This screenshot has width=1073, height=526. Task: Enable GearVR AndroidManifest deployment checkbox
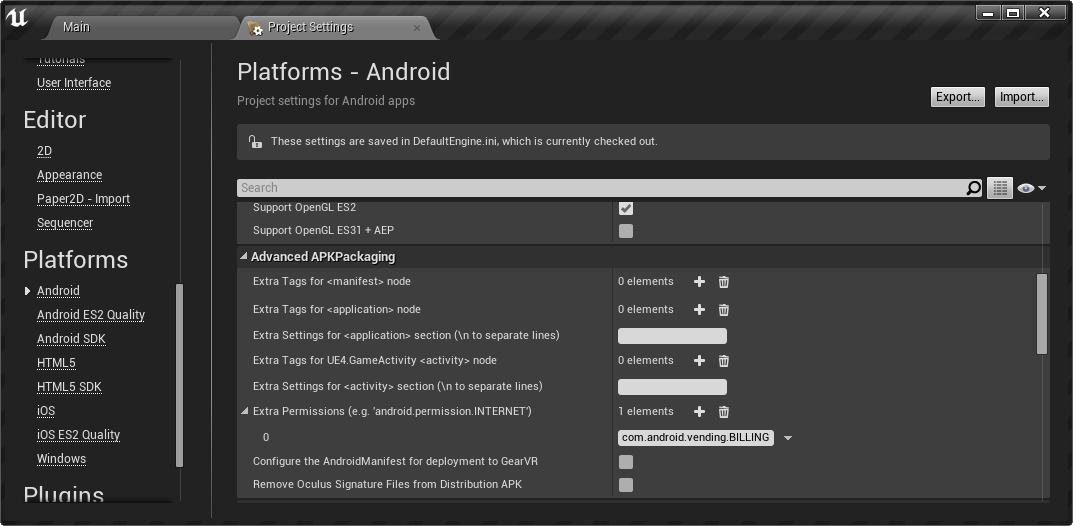coord(625,462)
